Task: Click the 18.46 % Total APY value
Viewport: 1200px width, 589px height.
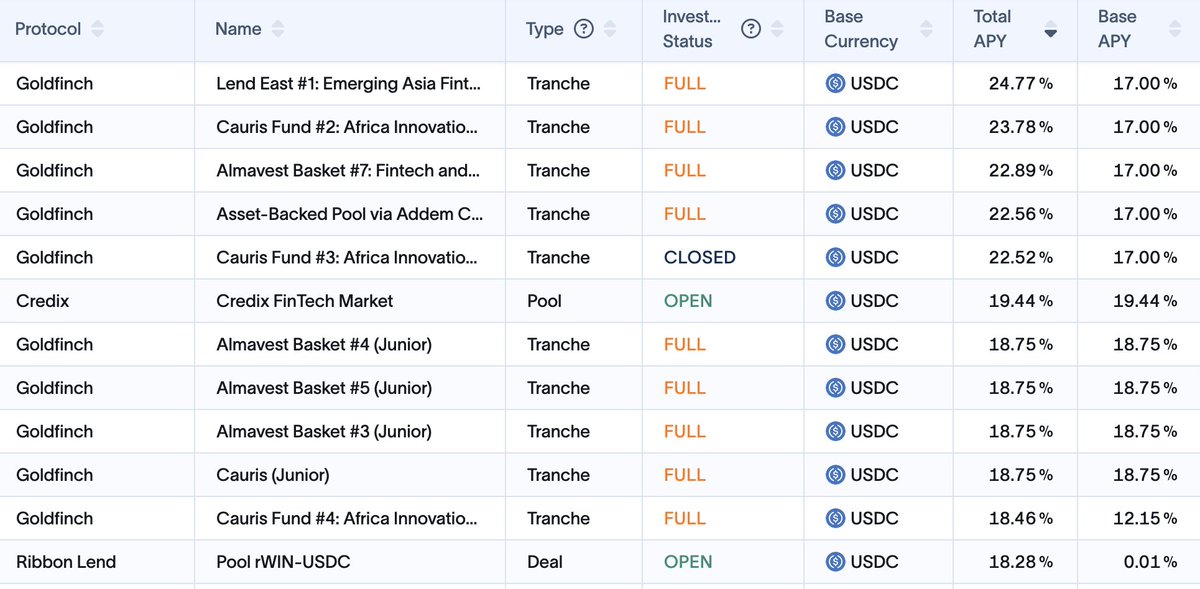Action: (x=1021, y=519)
